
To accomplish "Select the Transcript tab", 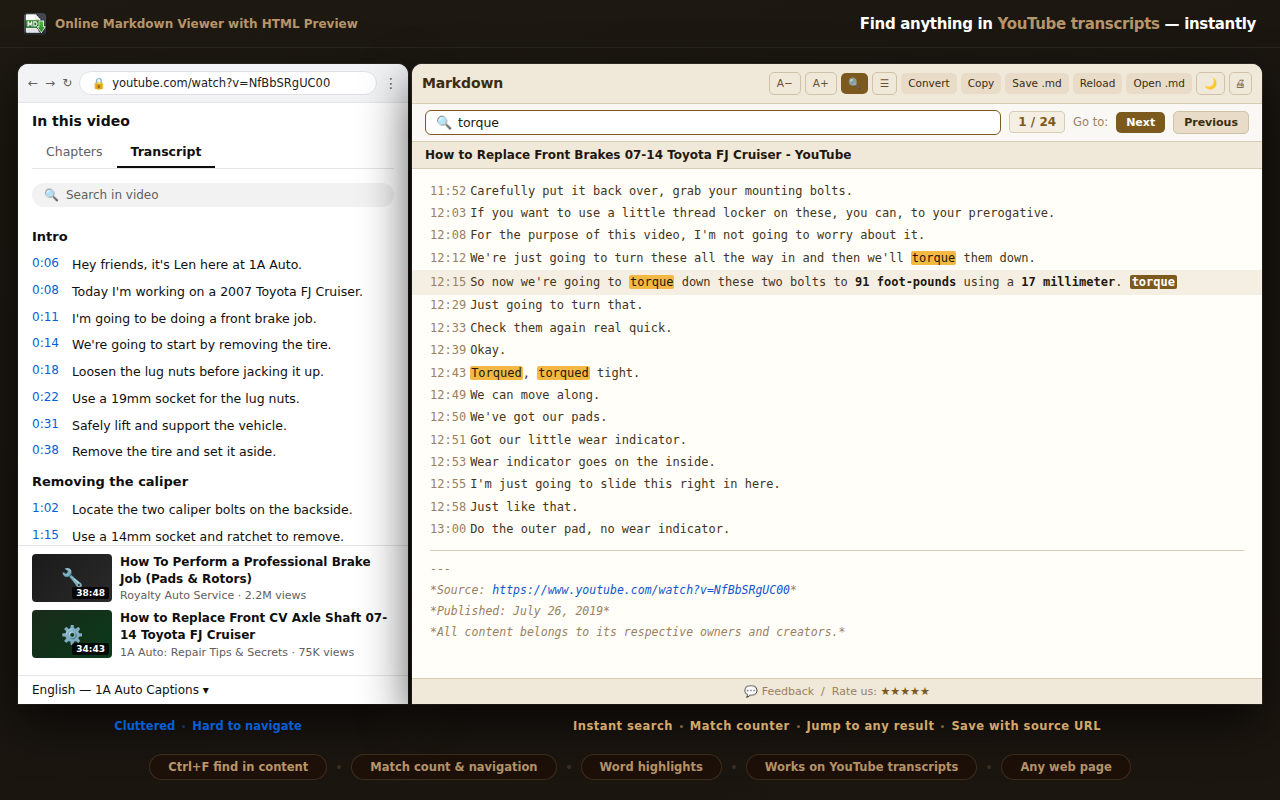I will 165,151.
